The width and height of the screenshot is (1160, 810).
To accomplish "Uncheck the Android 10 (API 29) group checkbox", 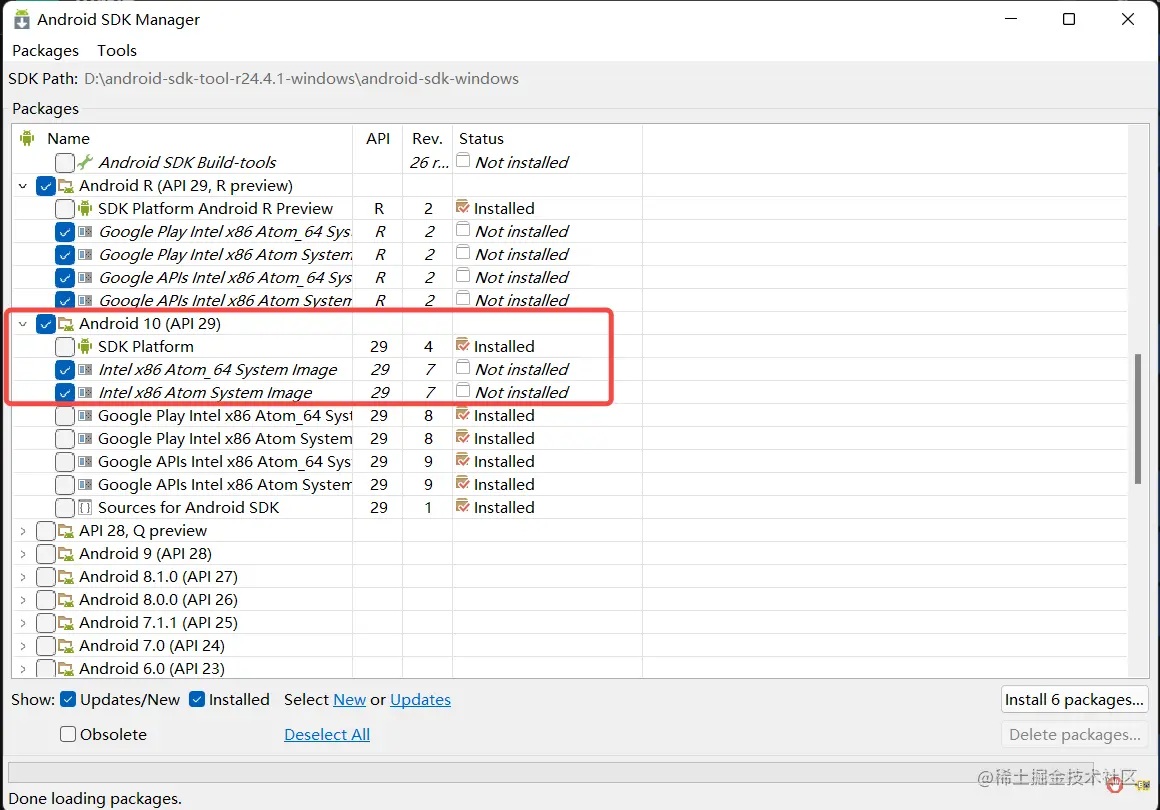I will [46, 323].
